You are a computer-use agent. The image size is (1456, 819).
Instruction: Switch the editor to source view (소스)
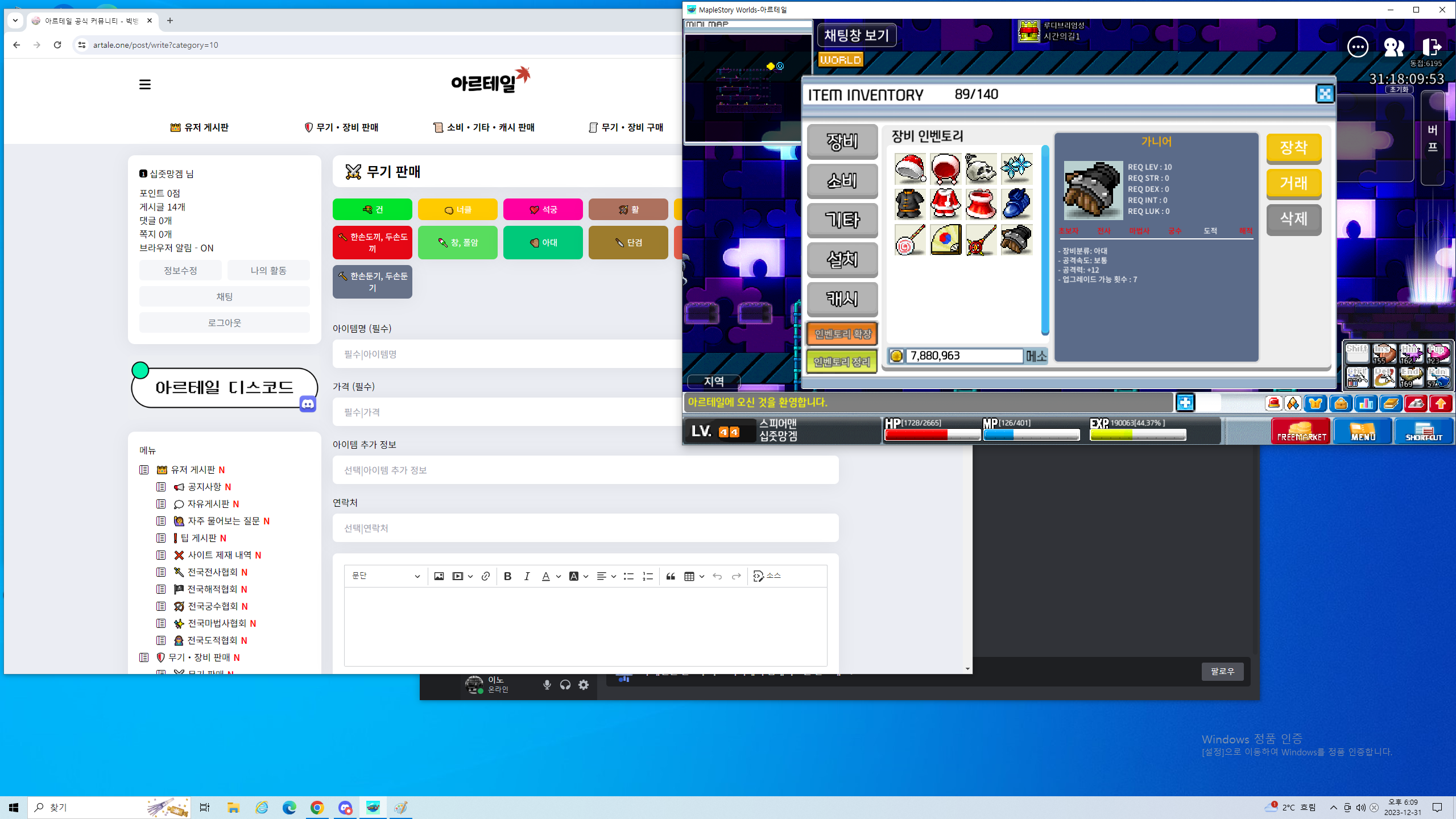tap(767, 576)
